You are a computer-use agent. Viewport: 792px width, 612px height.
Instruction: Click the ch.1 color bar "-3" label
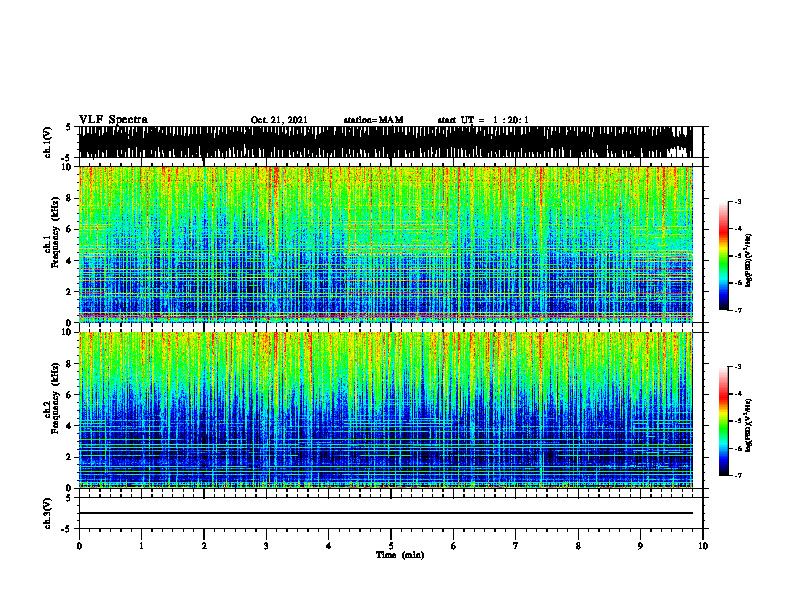pyautogui.click(x=738, y=201)
